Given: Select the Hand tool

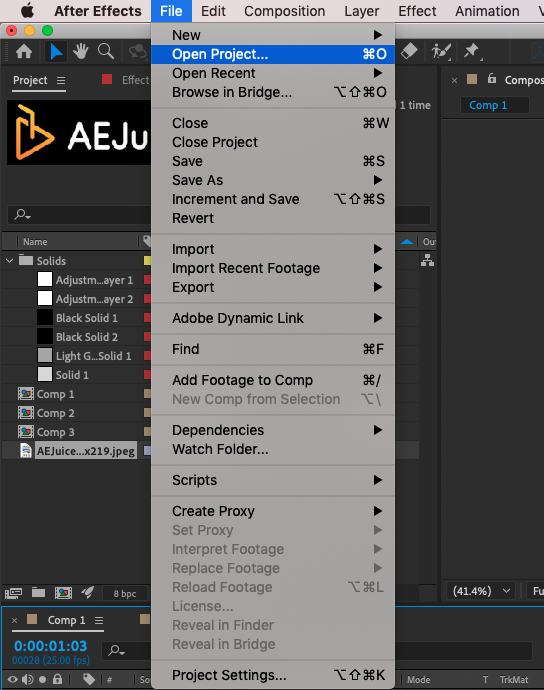Looking at the screenshot, I should (81, 51).
